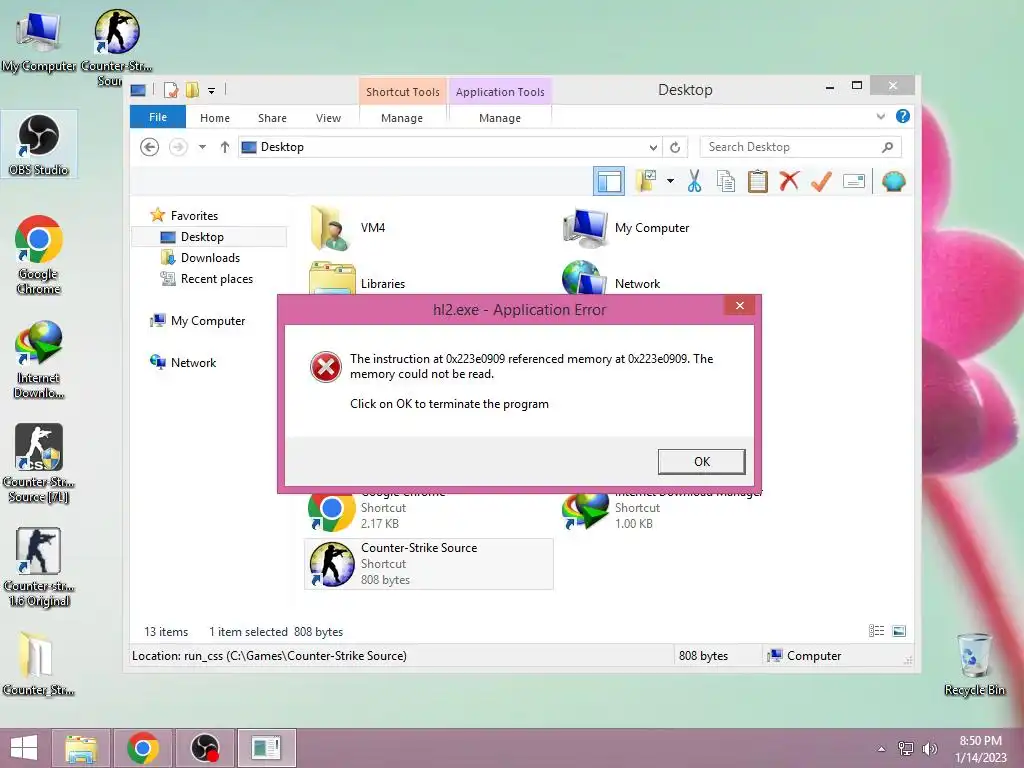1024x768 pixels.
Task: Expand the ribbon with the chevron
Action: pos(880,116)
